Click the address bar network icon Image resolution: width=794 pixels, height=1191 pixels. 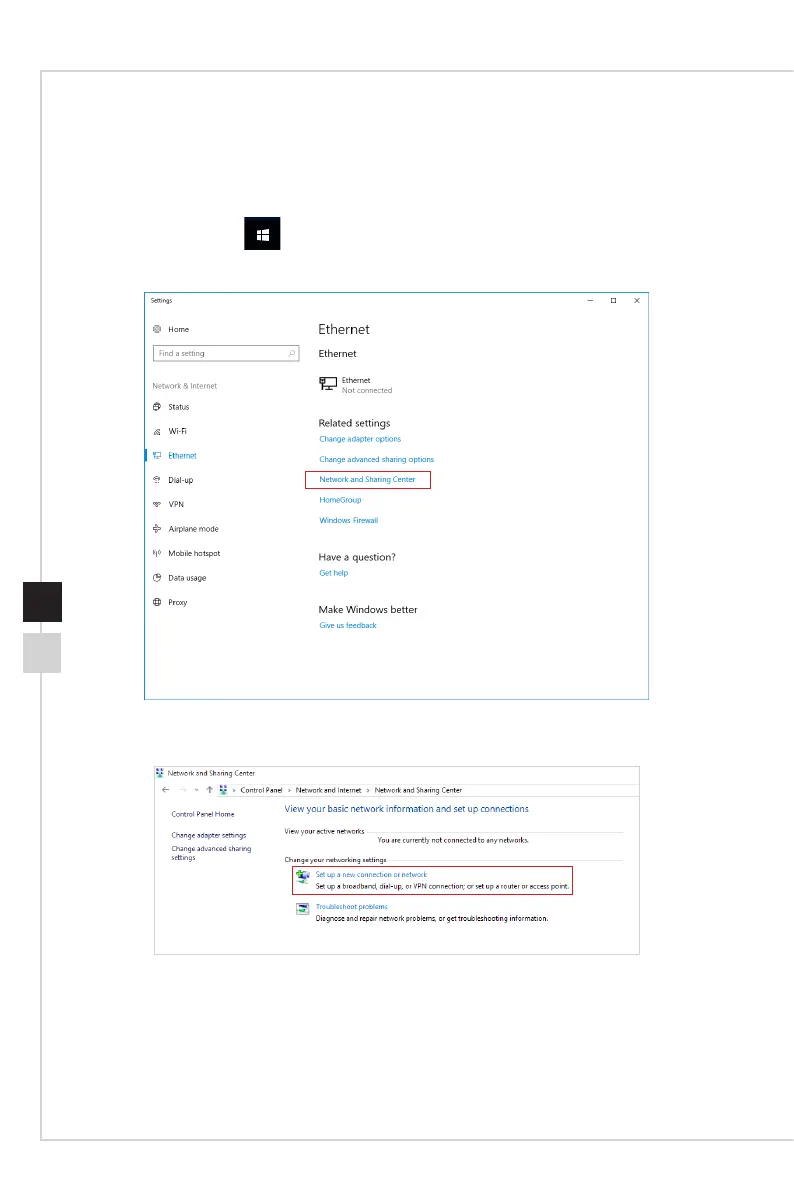coord(223,790)
